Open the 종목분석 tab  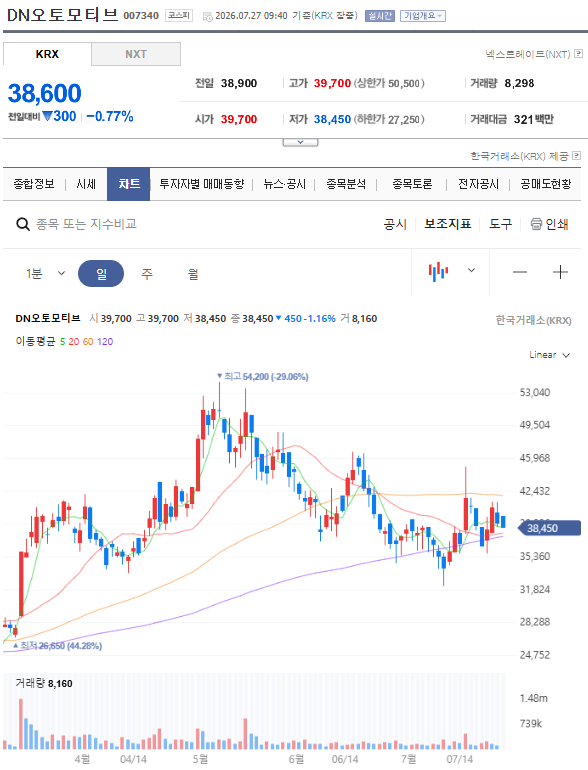pos(346,184)
